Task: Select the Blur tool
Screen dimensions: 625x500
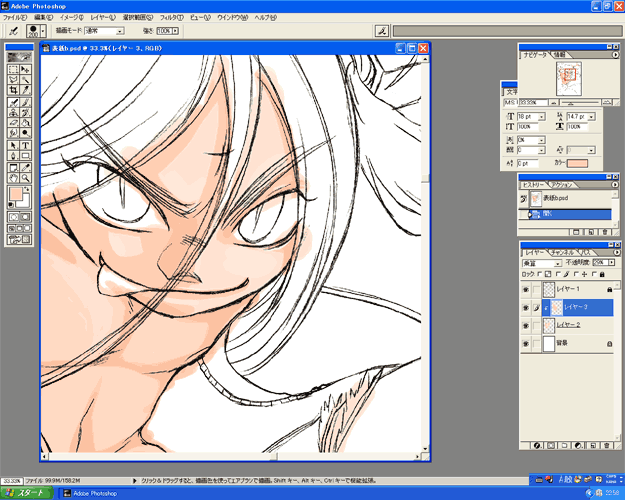Action: (x=13, y=132)
